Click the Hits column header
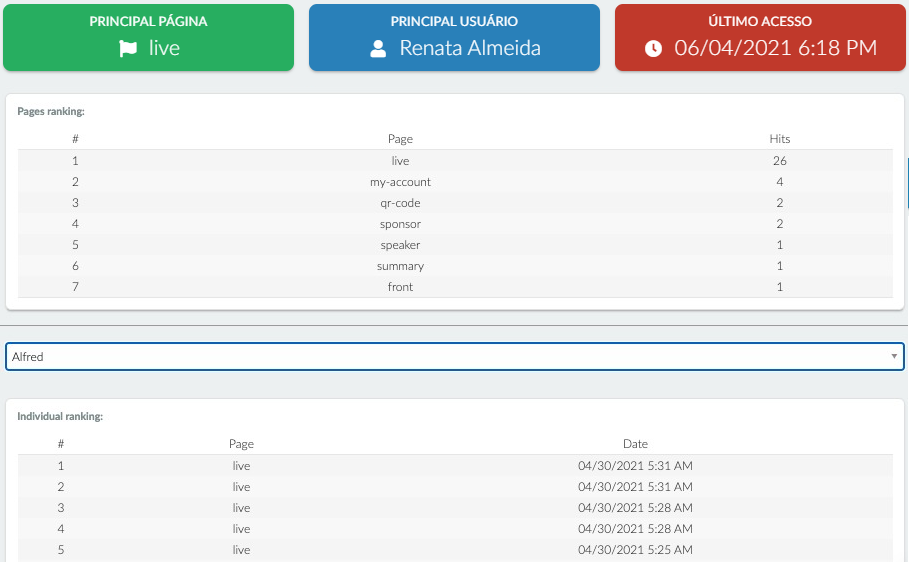This screenshot has width=909, height=562. click(x=780, y=139)
